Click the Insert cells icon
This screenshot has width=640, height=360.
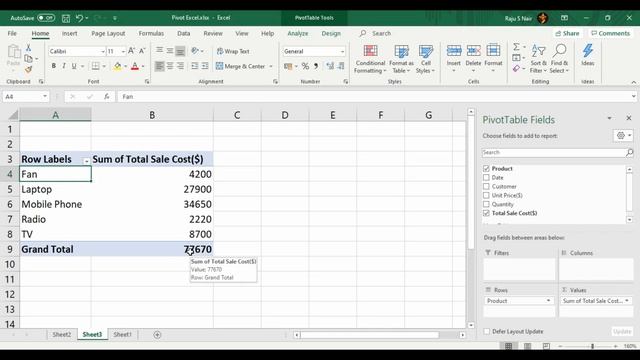coord(454,51)
